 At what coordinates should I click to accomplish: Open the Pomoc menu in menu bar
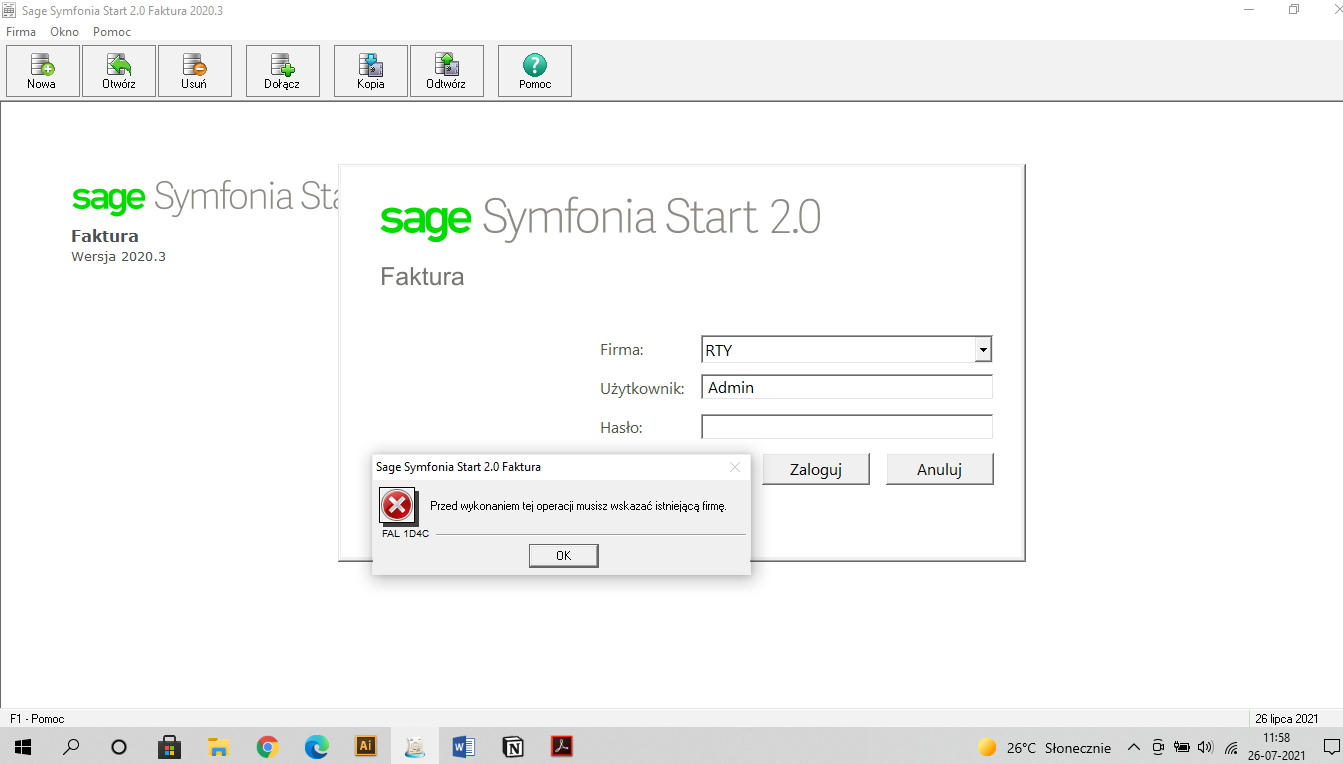click(x=112, y=32)
